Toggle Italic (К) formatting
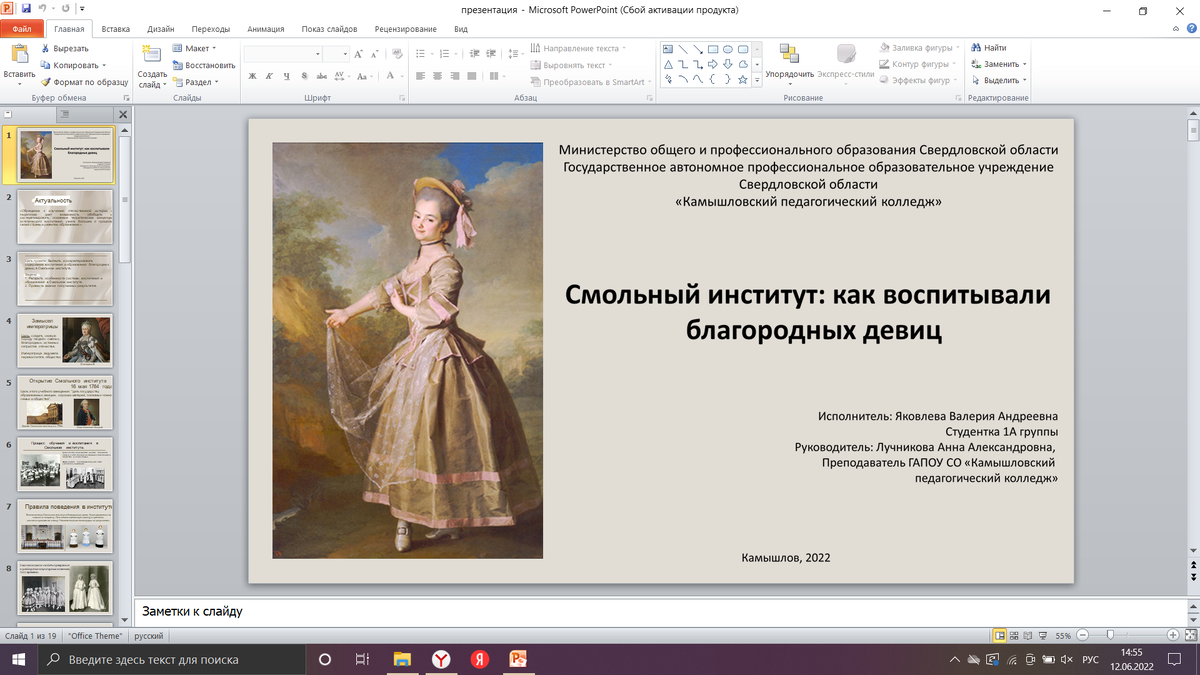 (270, 77)
